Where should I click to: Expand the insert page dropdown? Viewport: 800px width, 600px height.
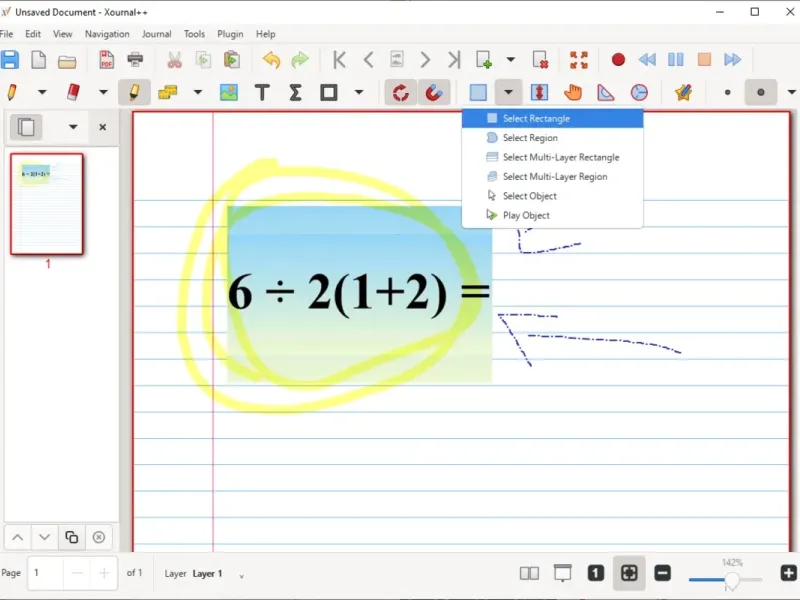tap(511, 60)
